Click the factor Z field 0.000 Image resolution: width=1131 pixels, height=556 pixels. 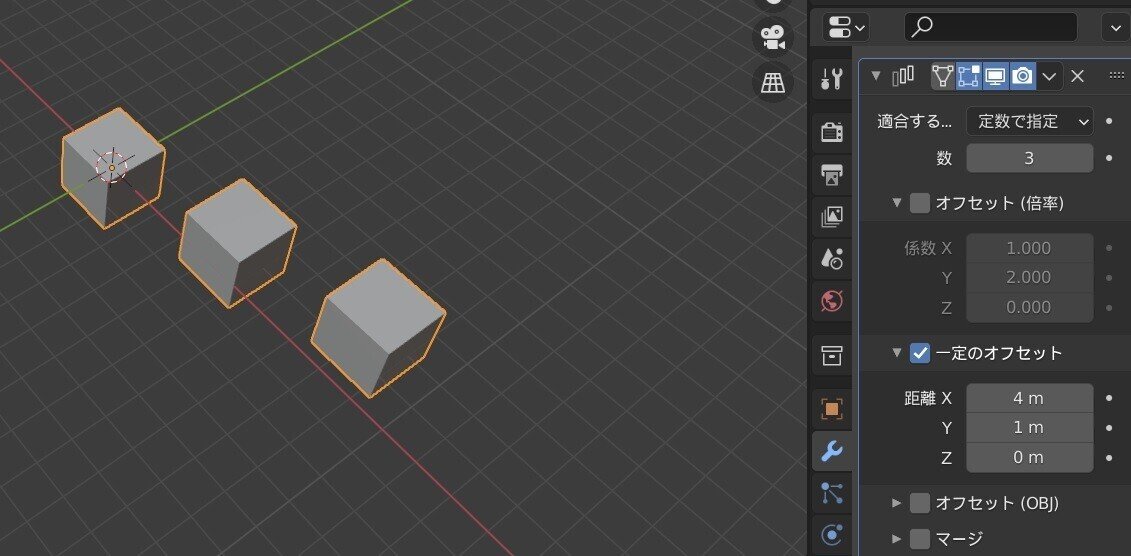coord(1029,307)
